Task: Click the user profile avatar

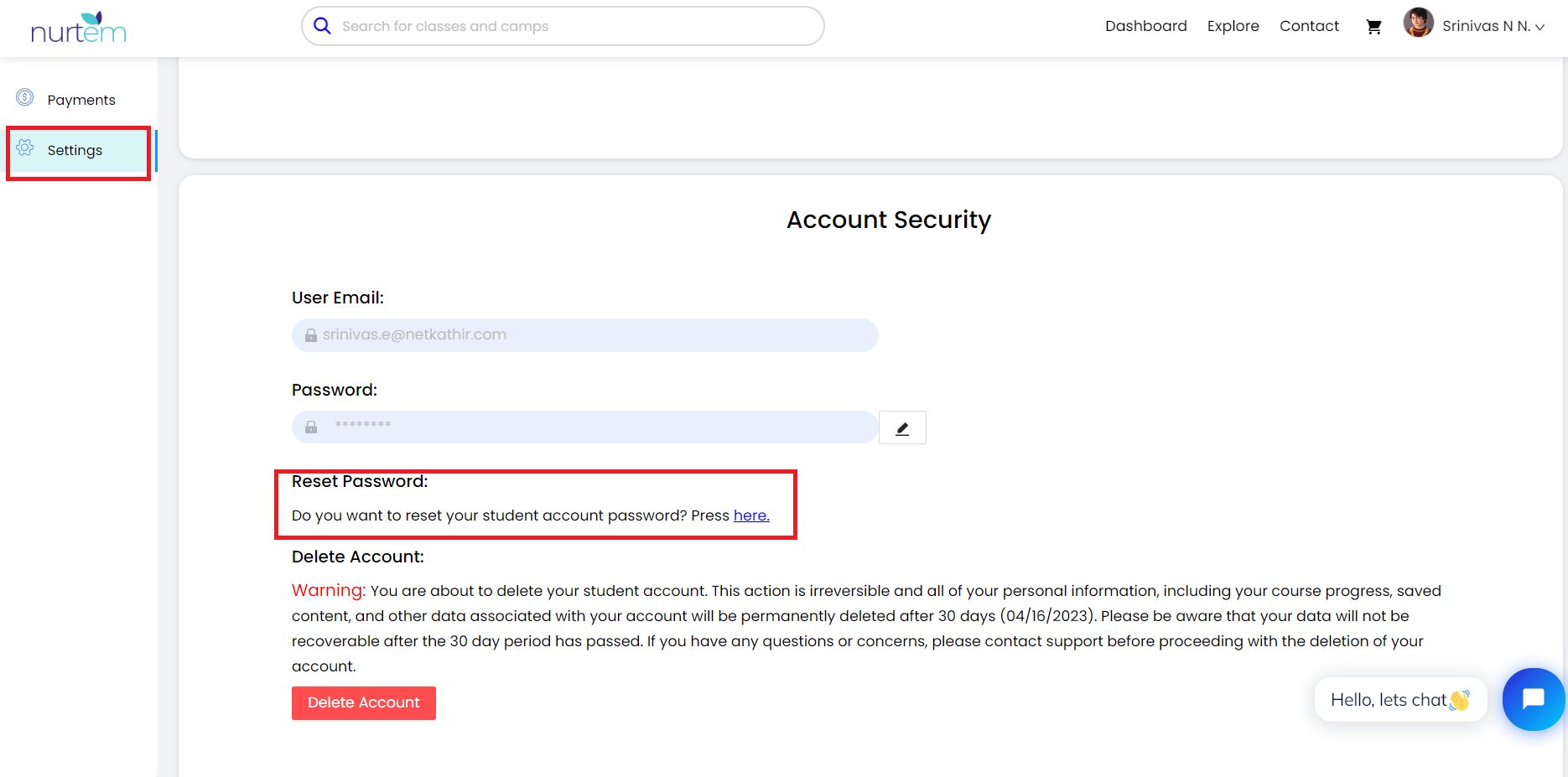Action: click(1418, 23)
